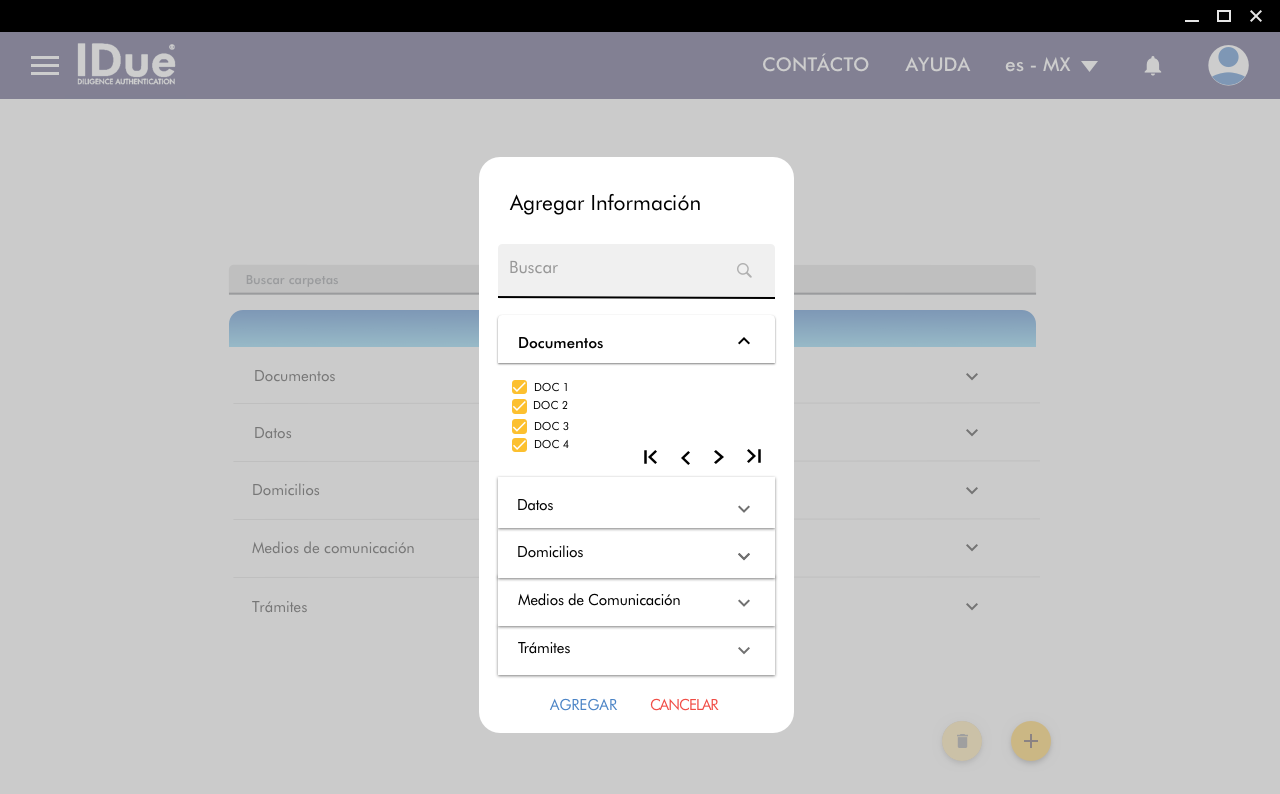Open the user profile avatar
Screen dimensions: 1280x794
(1227, 66)
